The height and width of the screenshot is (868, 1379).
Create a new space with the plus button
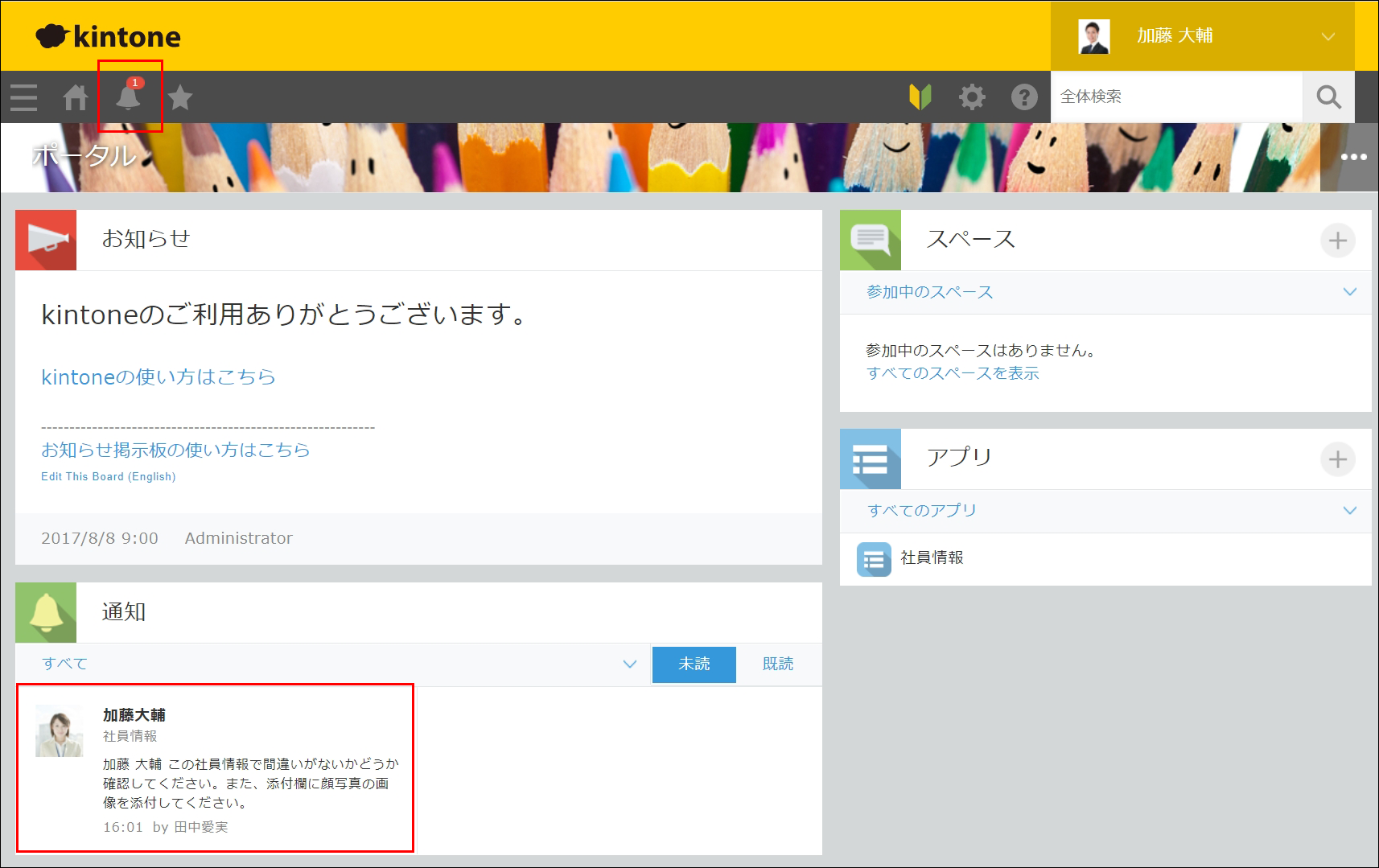[x=1338, y=240]
